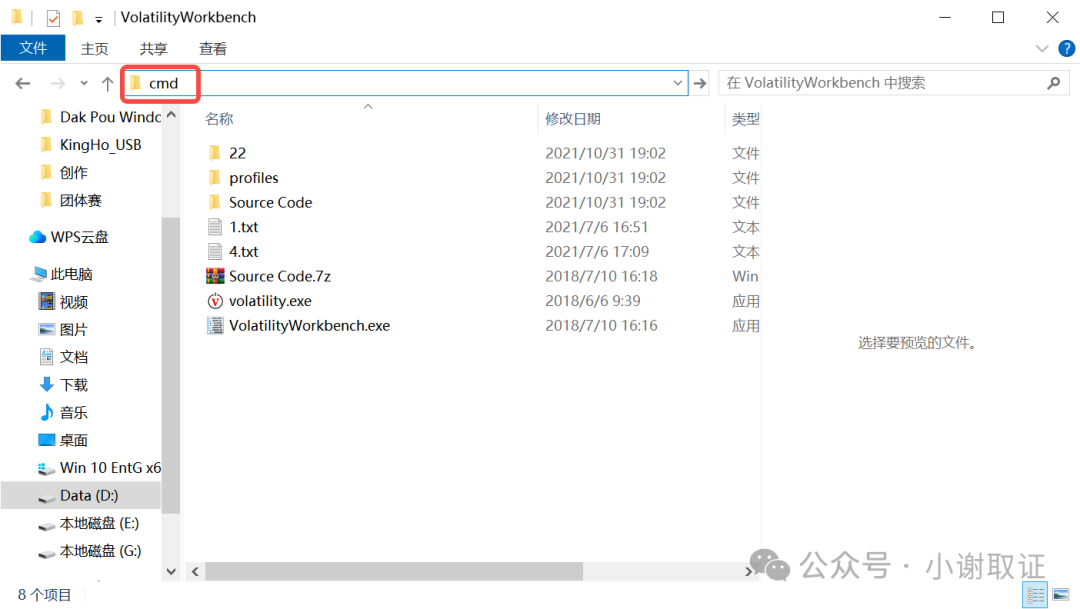Click navigation pane scroll up arrow
This screenshot has width=1080, height=609.
tap(171, 115)
